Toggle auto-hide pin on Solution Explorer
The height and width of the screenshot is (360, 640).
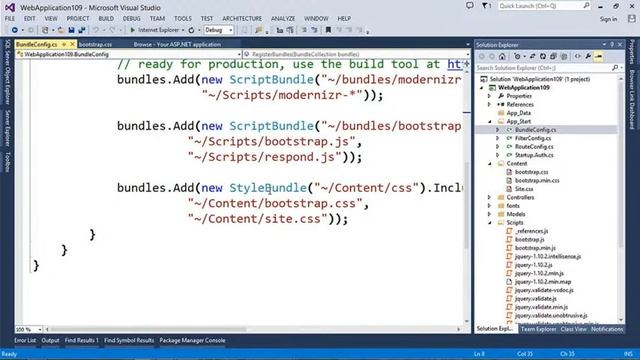(x=612, y=44)
